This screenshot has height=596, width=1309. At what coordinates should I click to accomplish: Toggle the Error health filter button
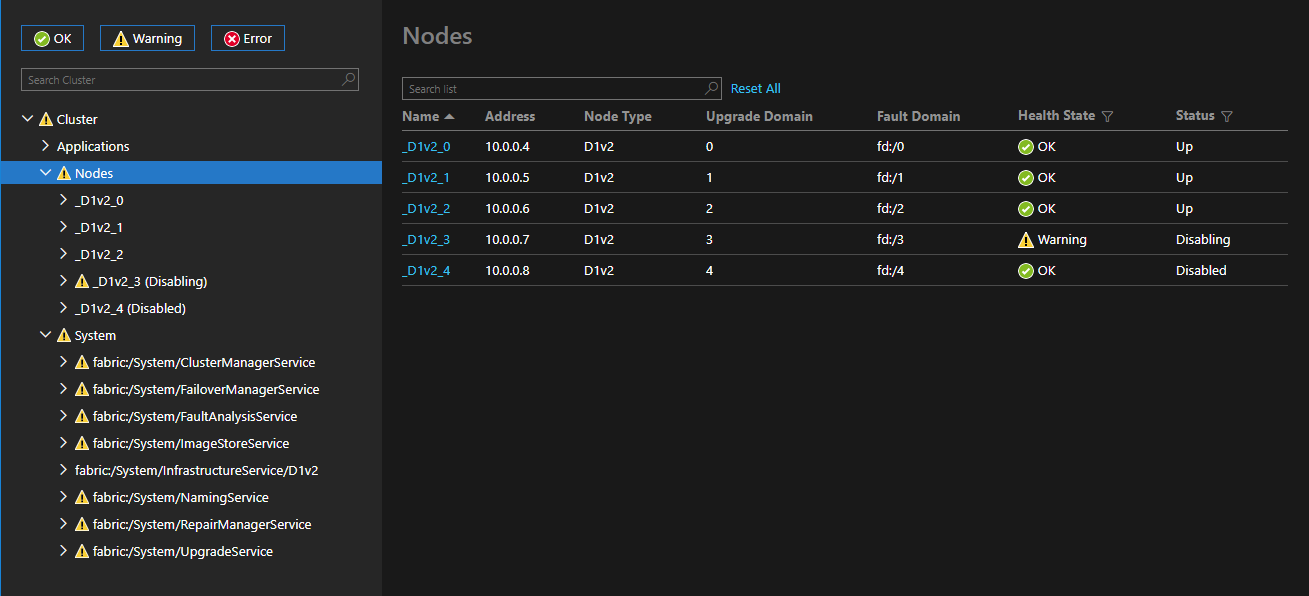pos(248,38)
